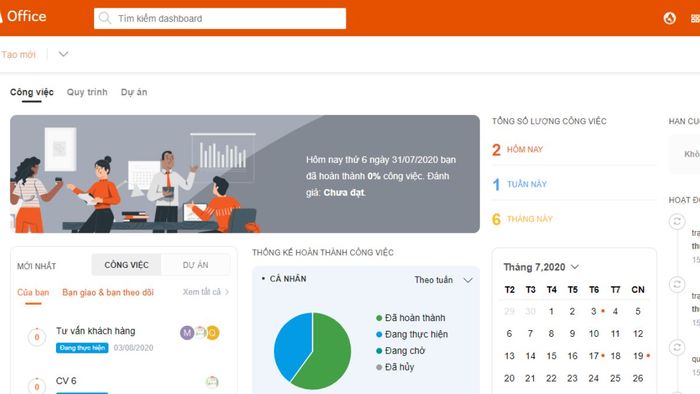Open the 2 HÔM NAY task count
Screen dimensions: 700x394
[x=518, y=149]
